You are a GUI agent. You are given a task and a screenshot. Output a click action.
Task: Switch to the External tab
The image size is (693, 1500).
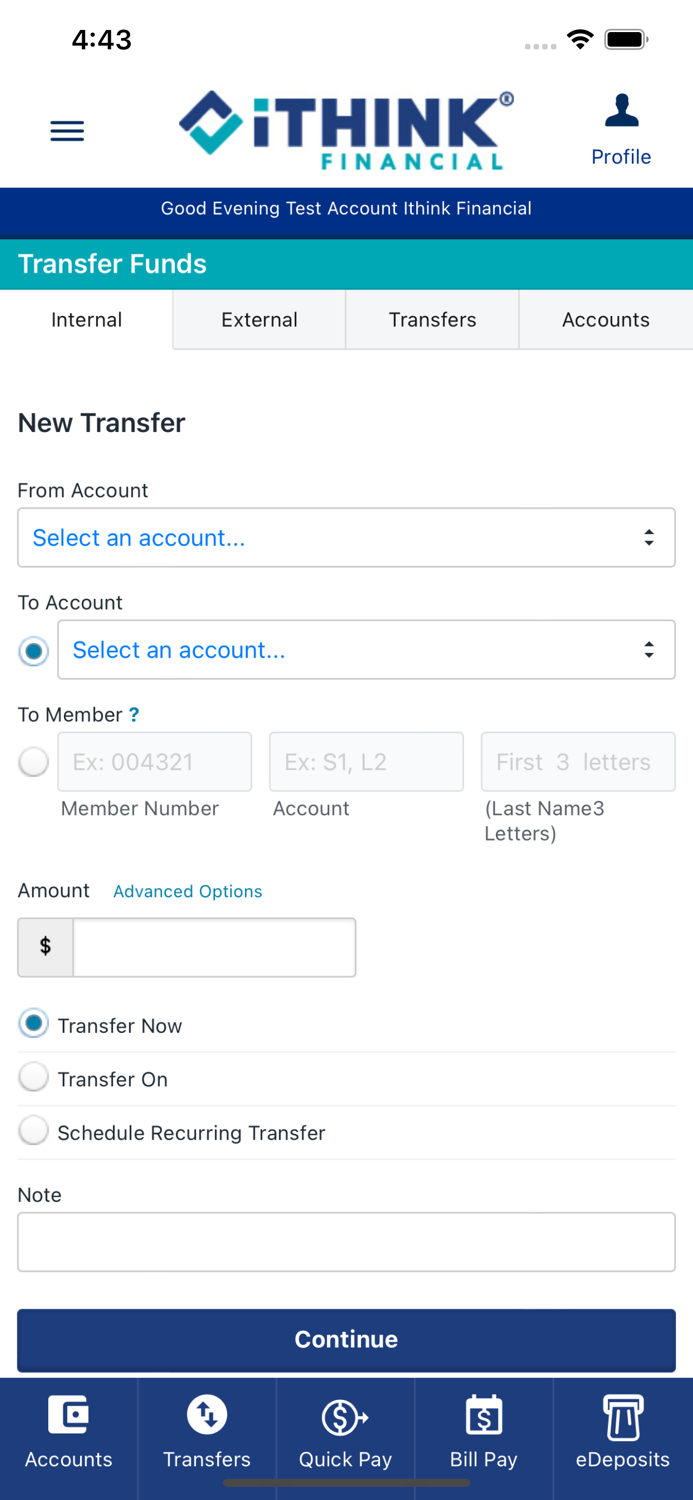(259, 319)
